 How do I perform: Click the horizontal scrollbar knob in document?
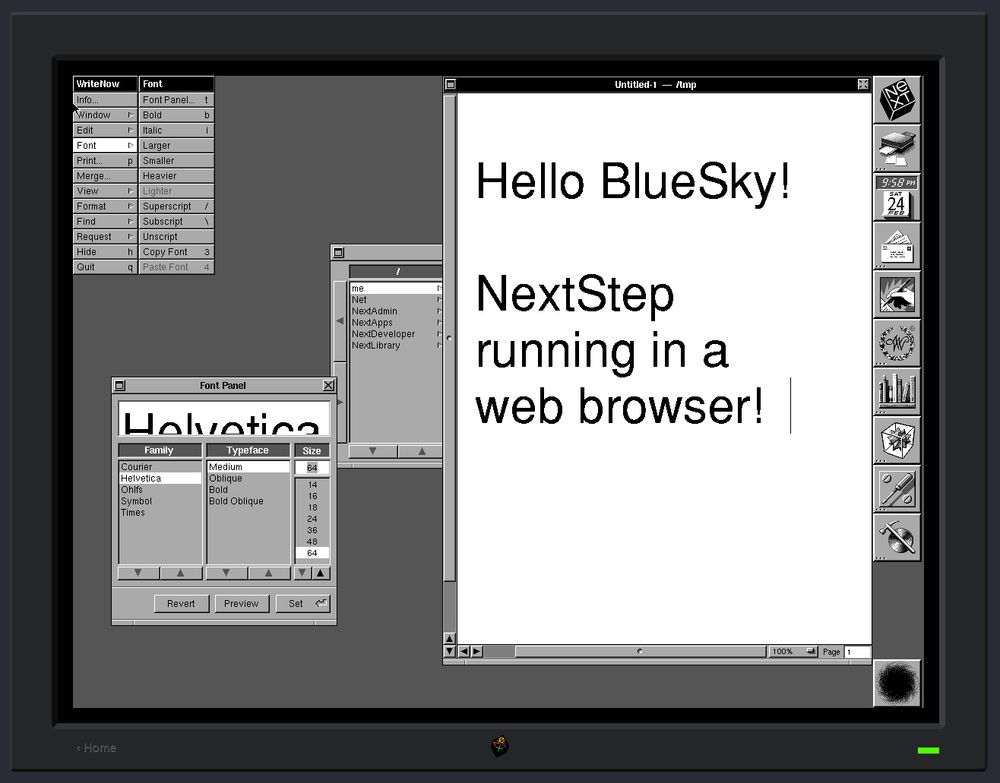coord(640,652)
